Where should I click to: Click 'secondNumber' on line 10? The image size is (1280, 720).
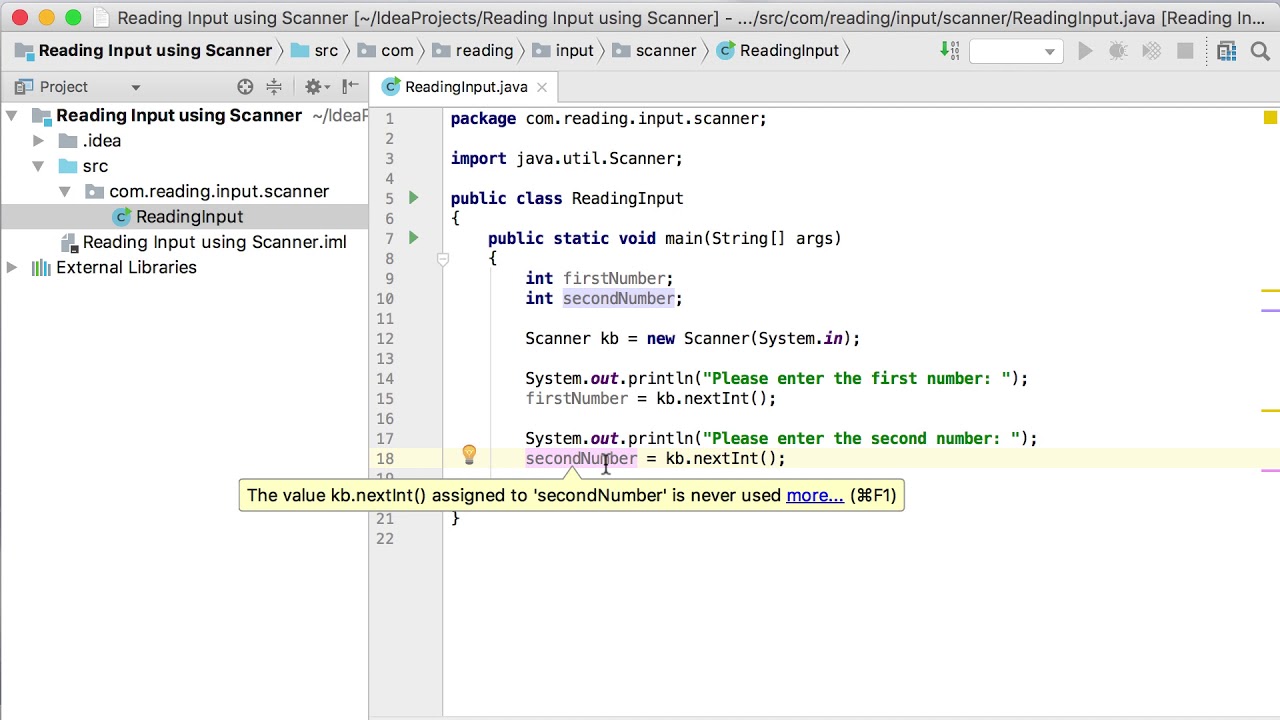point(618,298)
